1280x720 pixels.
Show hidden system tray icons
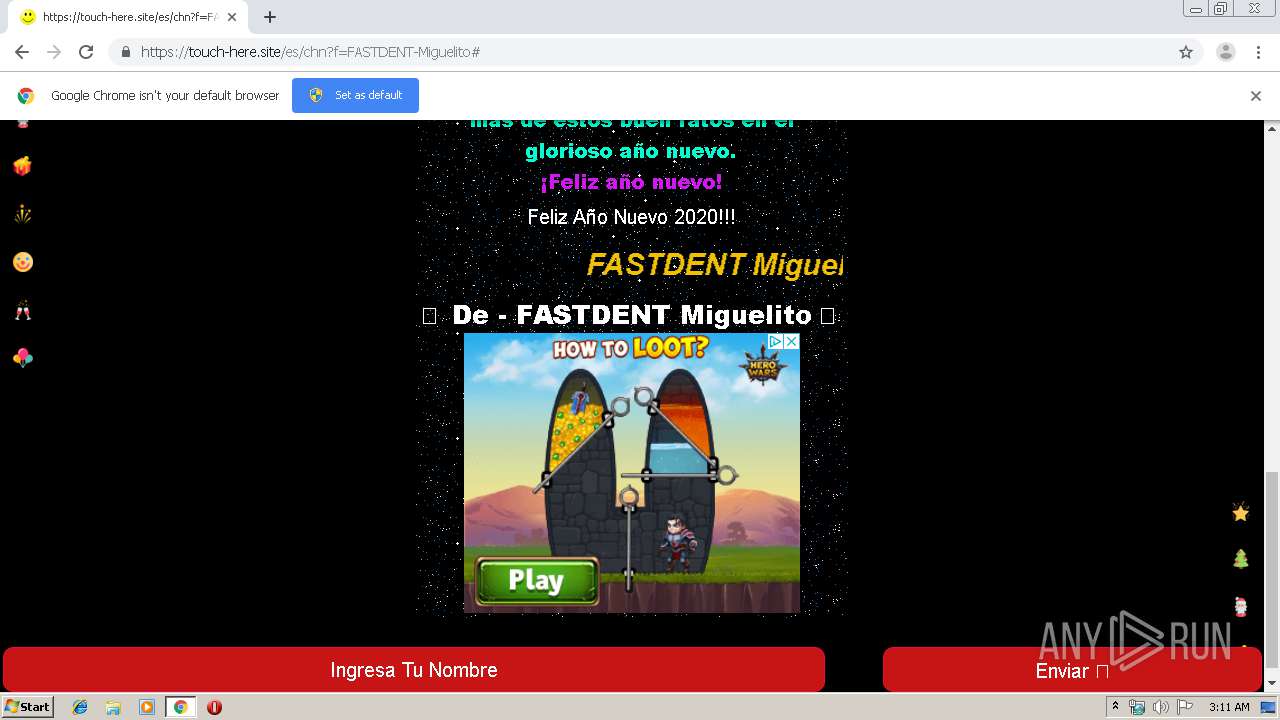[1115, 707]
